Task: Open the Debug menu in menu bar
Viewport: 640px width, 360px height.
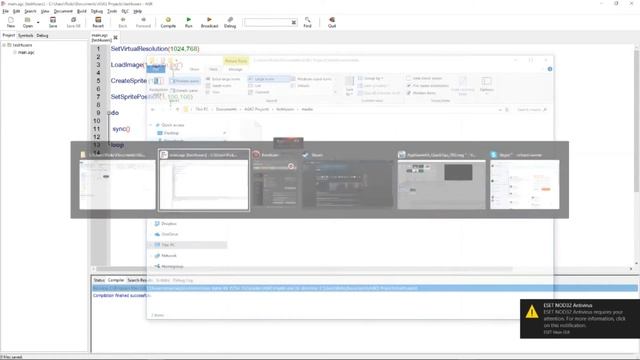Action: coord(97,11)
